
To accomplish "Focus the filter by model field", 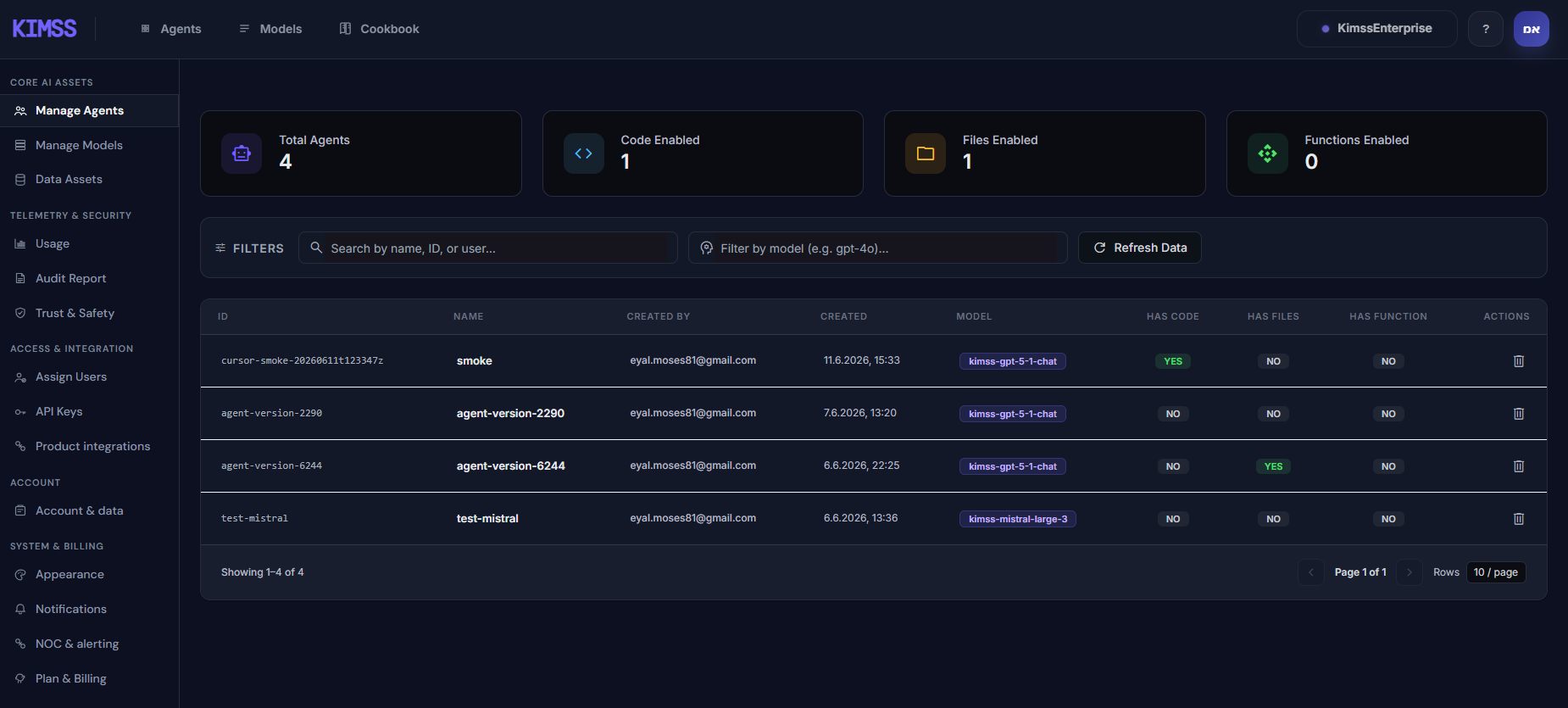I will tap(877, 248).
